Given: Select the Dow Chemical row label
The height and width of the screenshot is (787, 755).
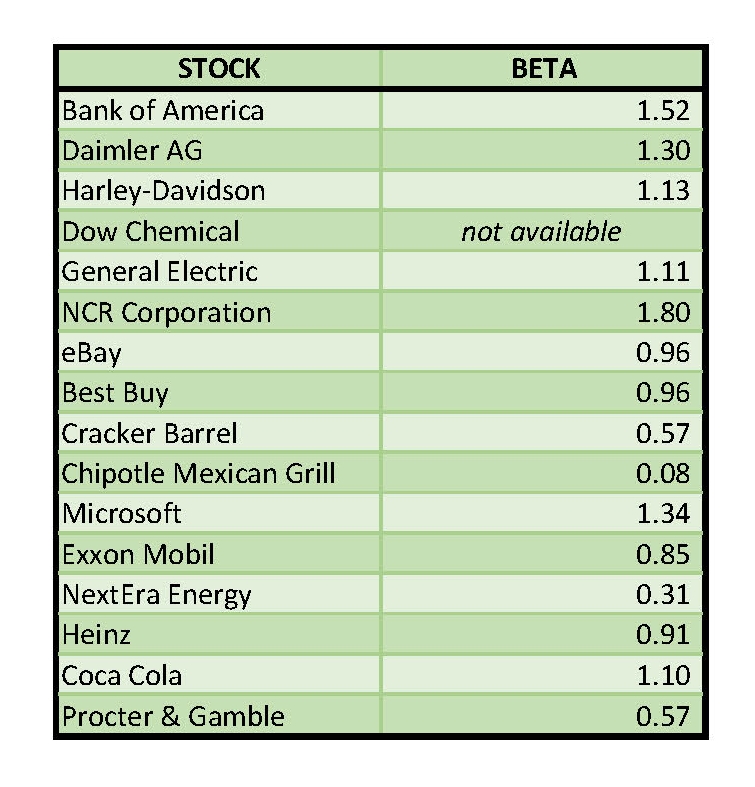Looking at the screenshot, I should pyautogui.click(x=151, y=231).
